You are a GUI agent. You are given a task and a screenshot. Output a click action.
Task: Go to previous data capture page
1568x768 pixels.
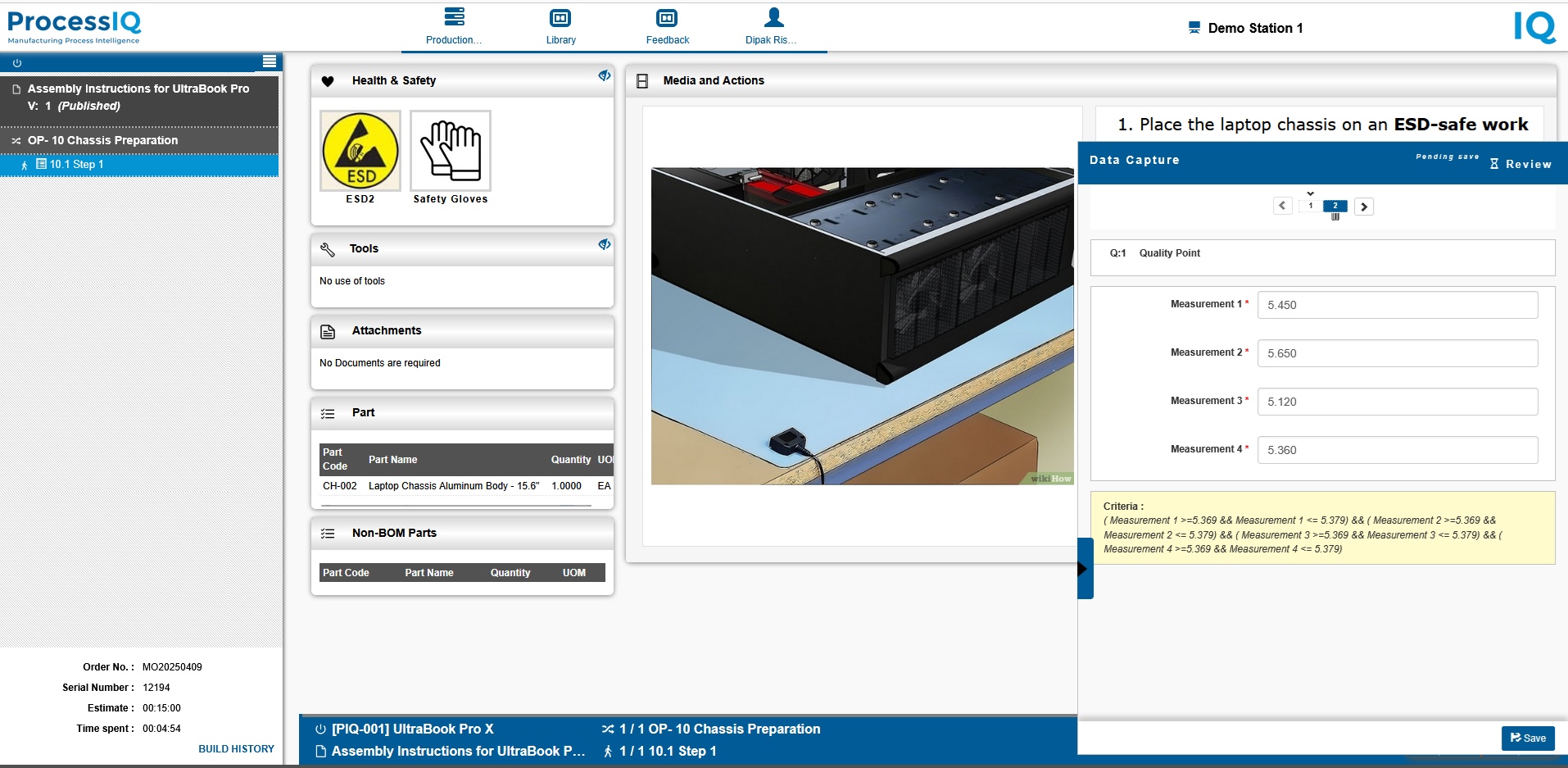tap(1283, 206)
